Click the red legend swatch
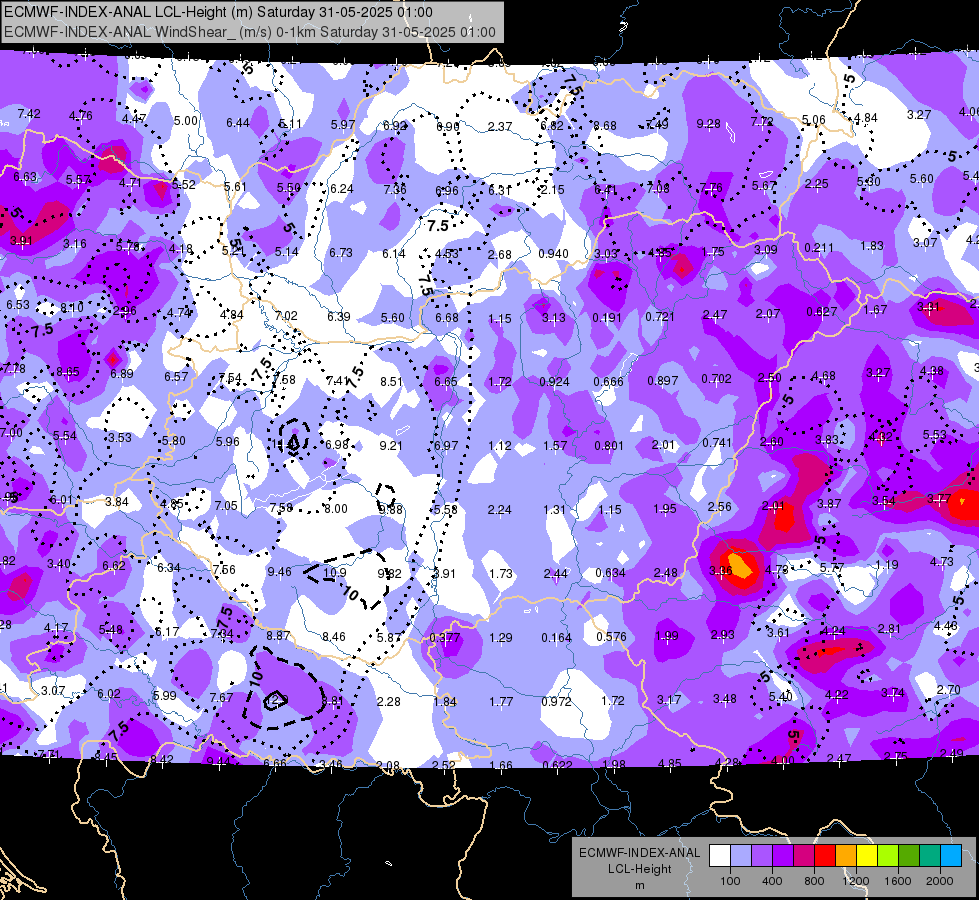 (825, 855)
